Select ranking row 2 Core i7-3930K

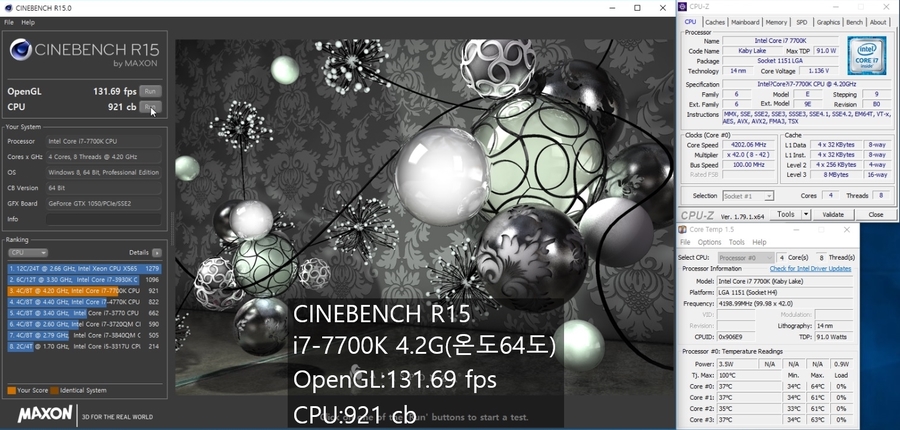click(84, 280)
